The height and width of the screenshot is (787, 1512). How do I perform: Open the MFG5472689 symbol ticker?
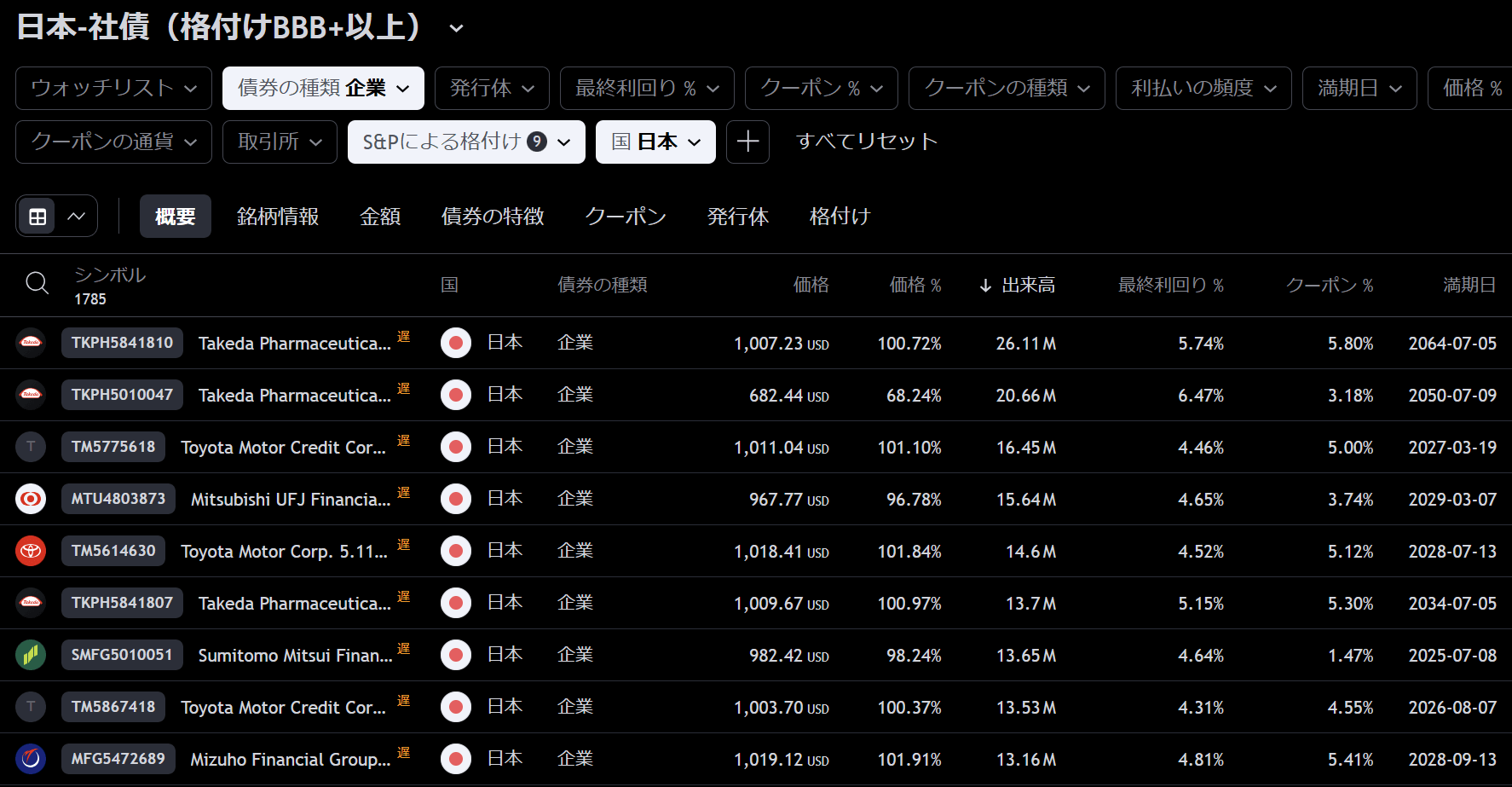(118, 759)
